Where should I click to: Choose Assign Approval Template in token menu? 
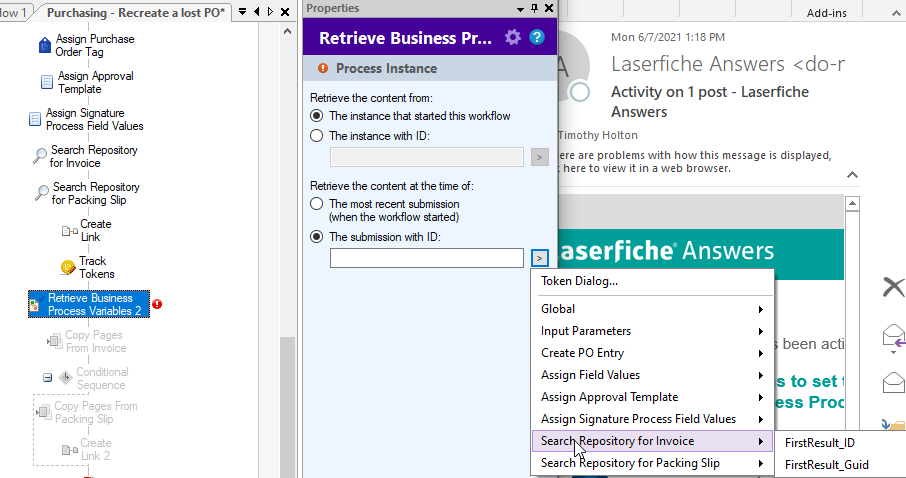click(652, 397)
